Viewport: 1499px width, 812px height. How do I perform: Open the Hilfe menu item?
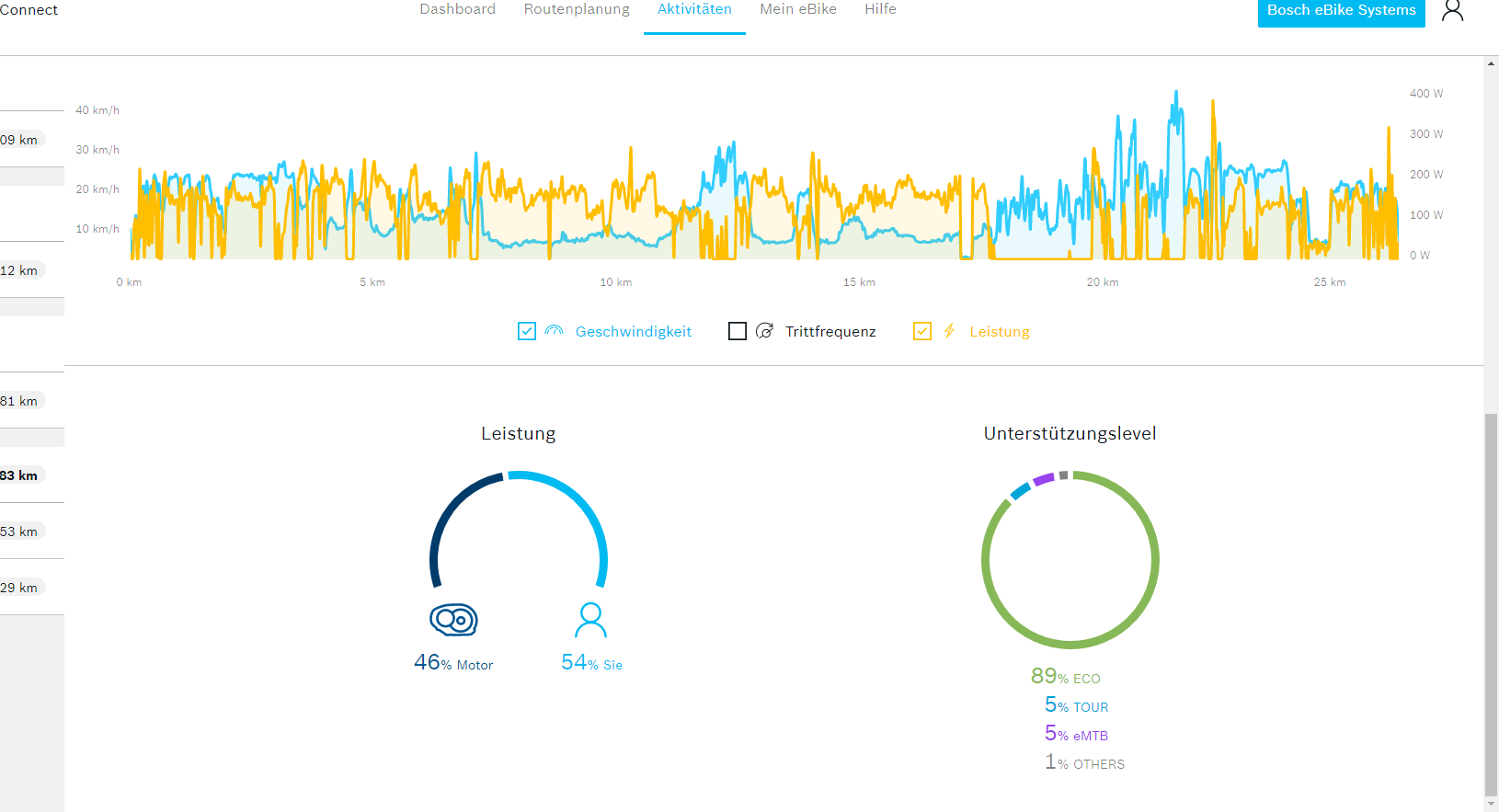click(x=880, y=9)
